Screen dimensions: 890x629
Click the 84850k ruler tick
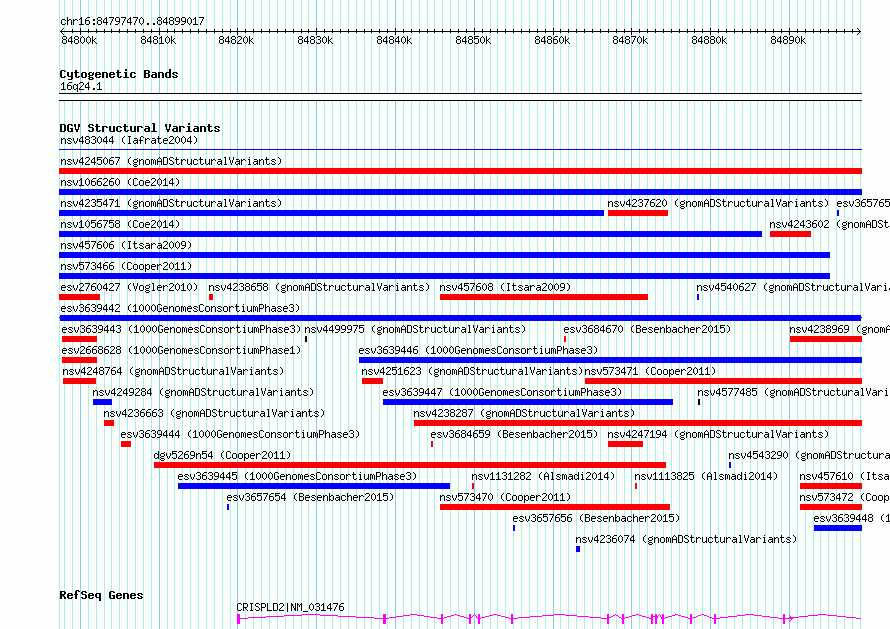473,40
